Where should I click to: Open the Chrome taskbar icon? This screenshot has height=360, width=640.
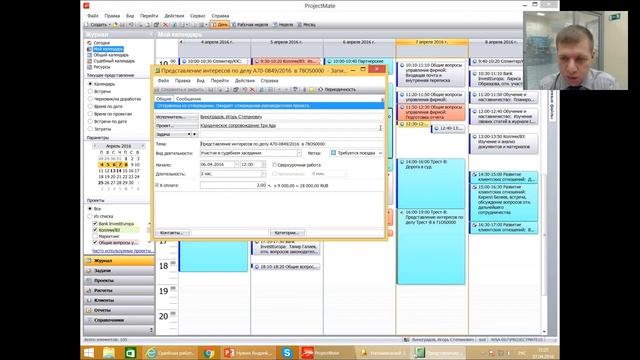pos(209,353)
